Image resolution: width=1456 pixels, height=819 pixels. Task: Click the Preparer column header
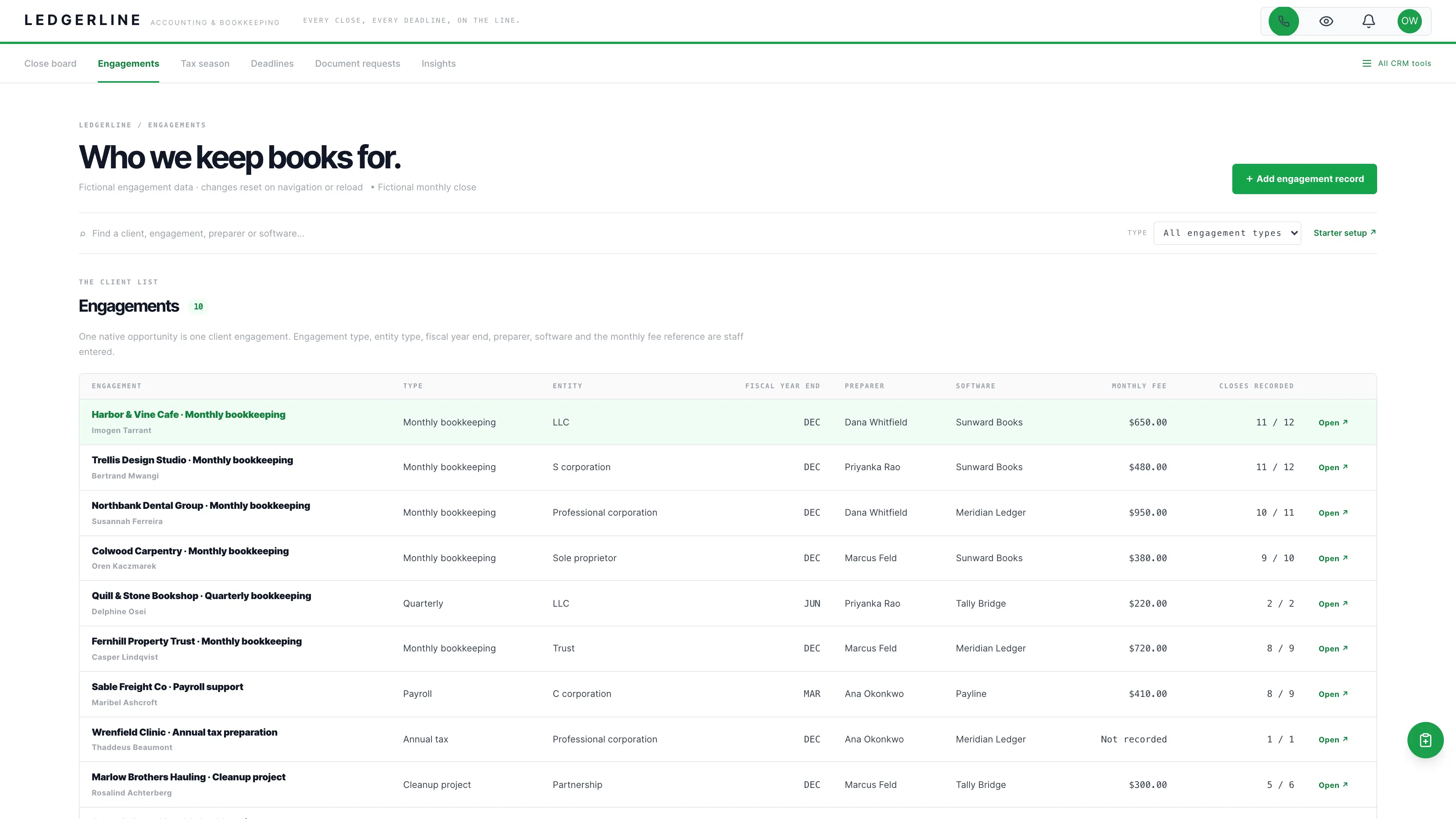864,386
